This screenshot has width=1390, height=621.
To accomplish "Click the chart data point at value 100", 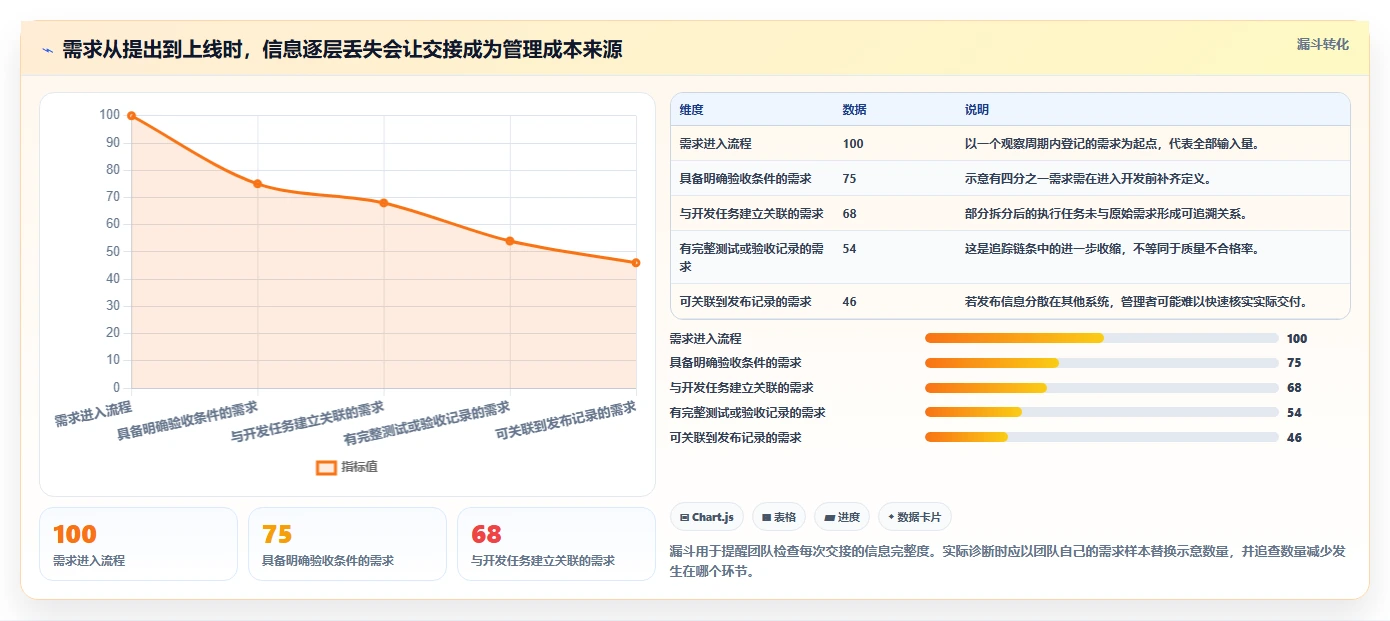I will coord(131,116).
